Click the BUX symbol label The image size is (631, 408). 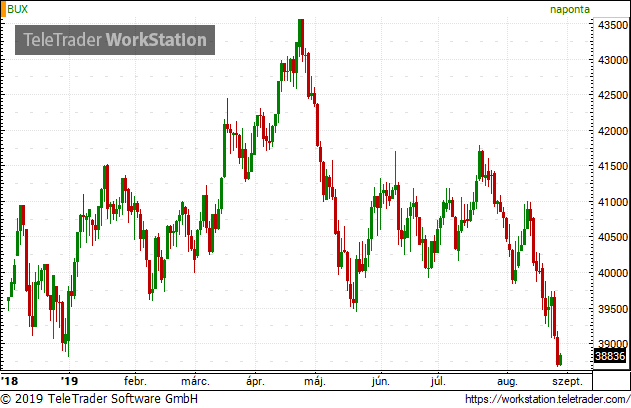[x=17, y=9]
